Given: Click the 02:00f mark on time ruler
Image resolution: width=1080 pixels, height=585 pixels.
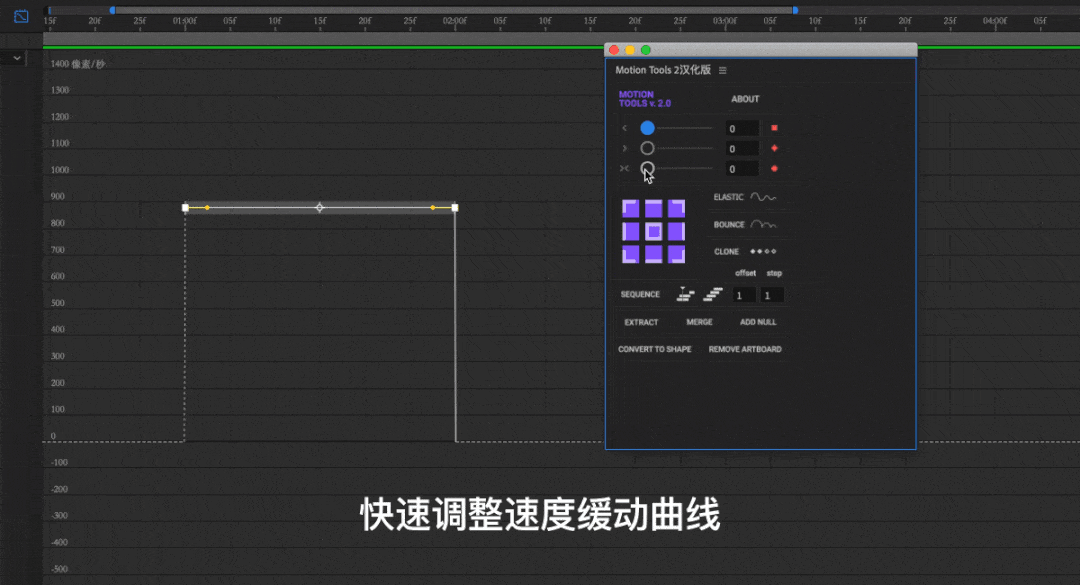Looking at the screenshot, I should [x=455, y=21].
